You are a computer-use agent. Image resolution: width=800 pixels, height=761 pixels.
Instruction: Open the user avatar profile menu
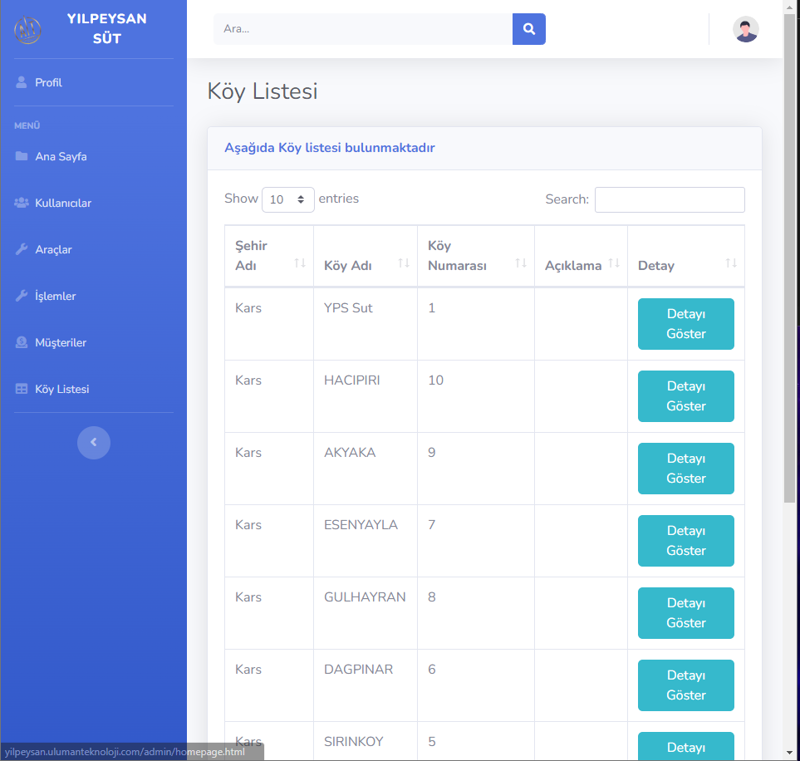745,29
